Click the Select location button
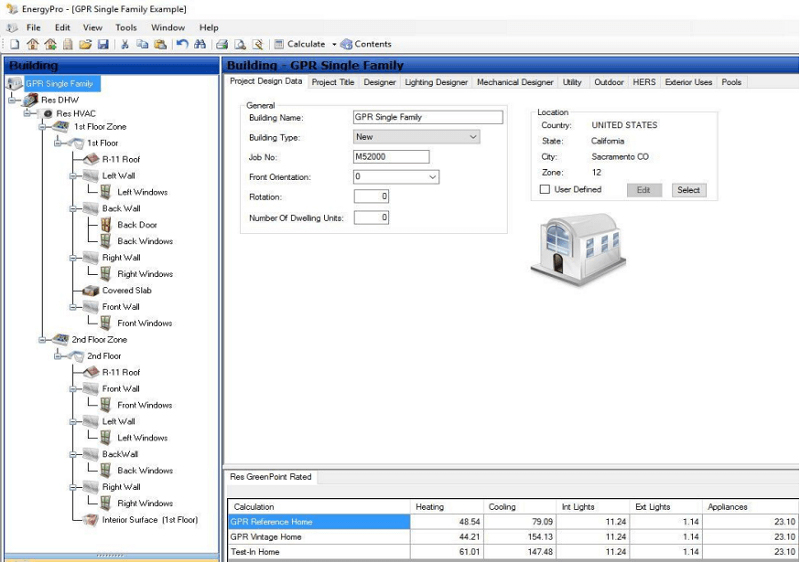 (688, 190)
